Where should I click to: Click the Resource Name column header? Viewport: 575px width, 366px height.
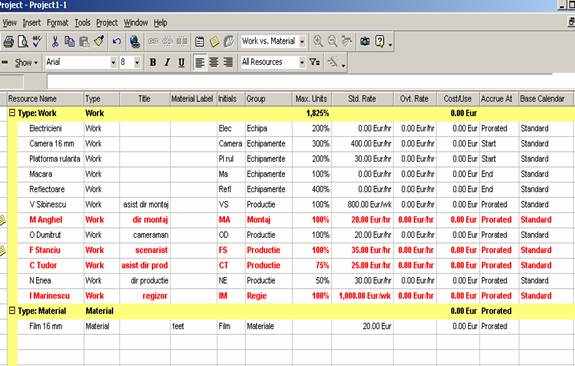[45, 99]
